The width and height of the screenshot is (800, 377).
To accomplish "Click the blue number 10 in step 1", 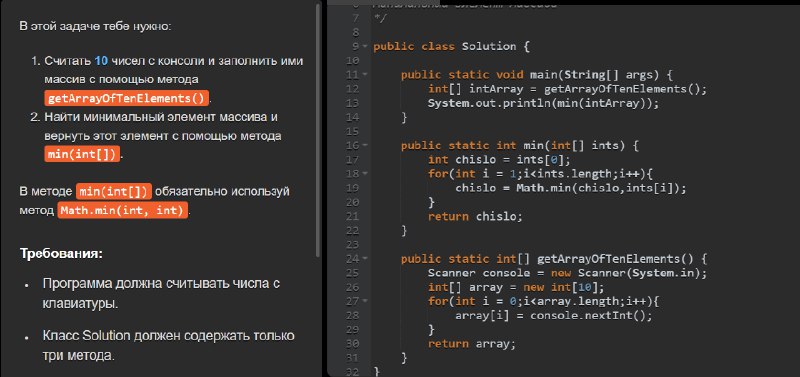I will 101,61.
